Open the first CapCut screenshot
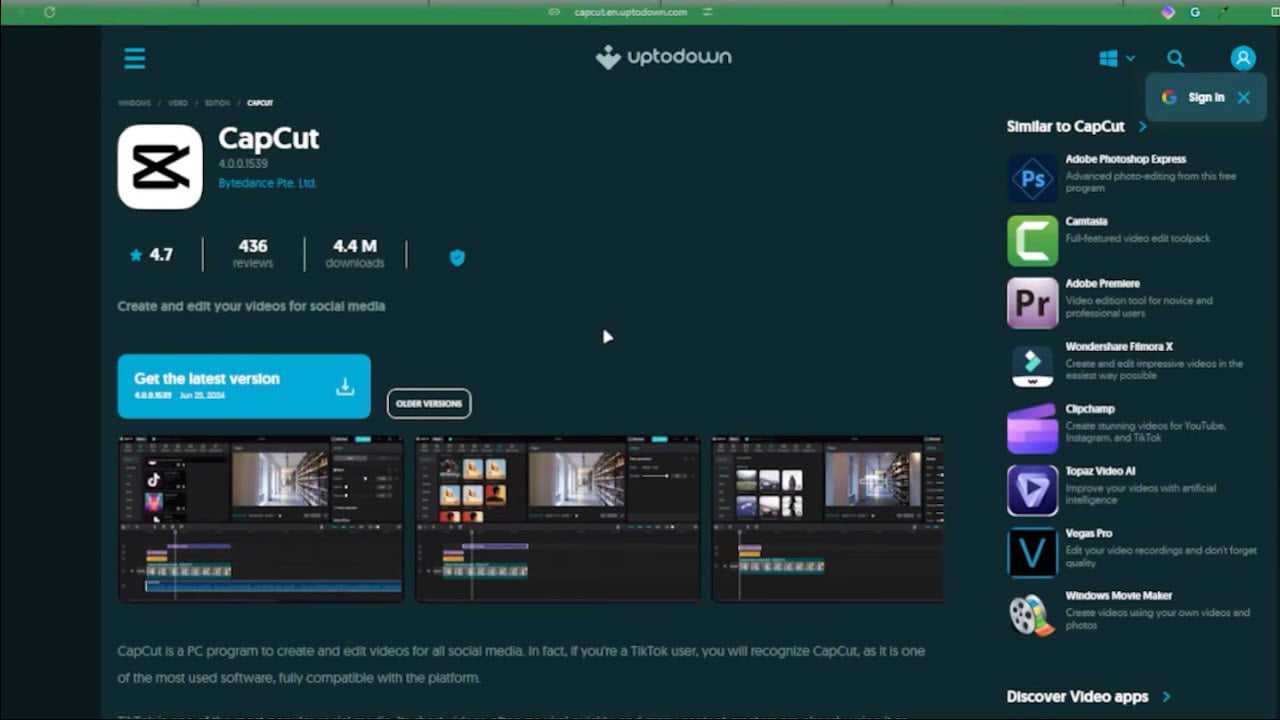 click(x=261, y=519)
